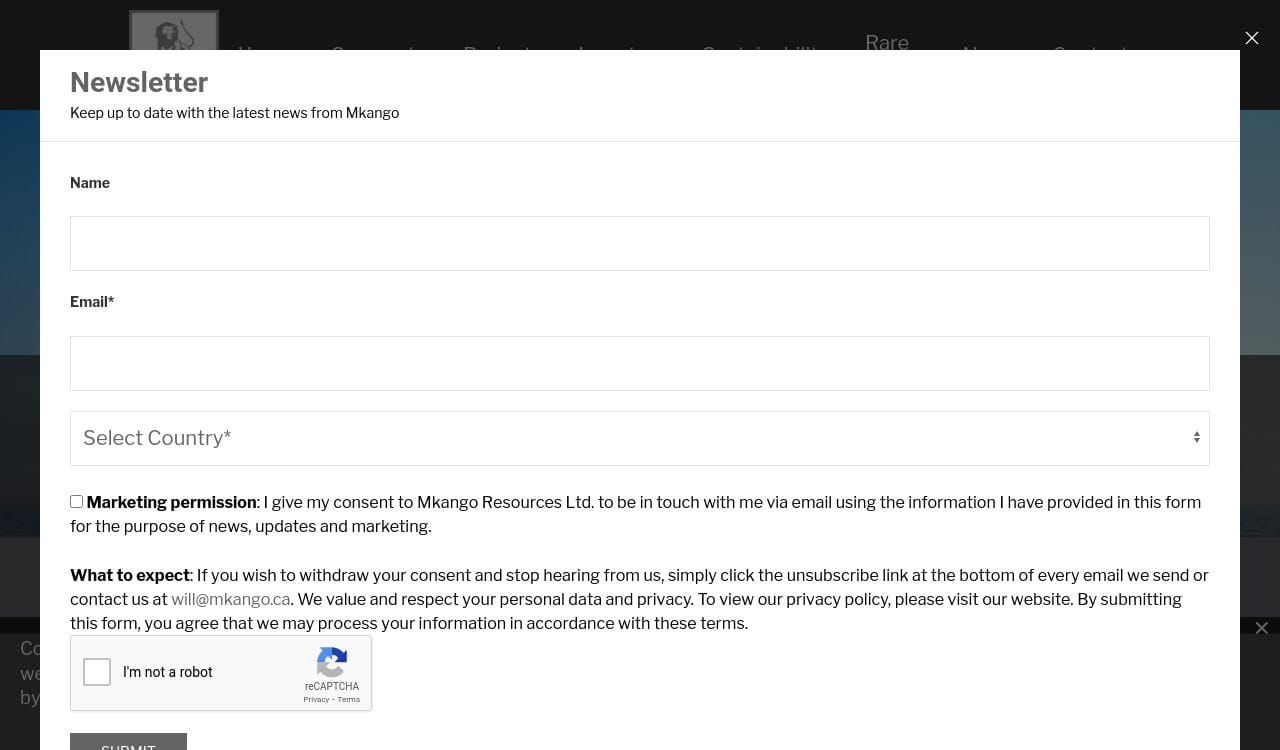
Task: Open the reCAPTCHA Terms link
Action: click(x=349, y=700)
